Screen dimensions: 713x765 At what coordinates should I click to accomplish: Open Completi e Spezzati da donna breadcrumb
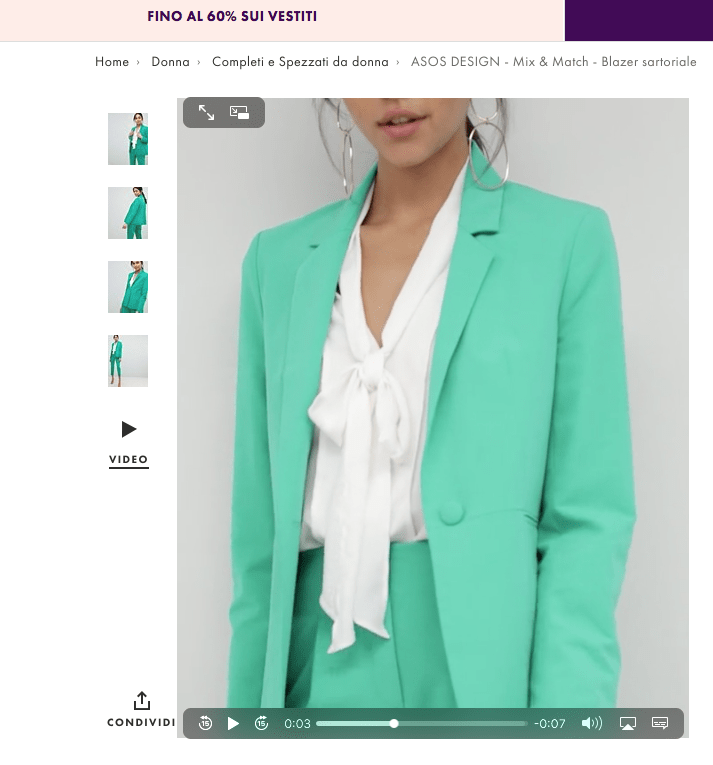point(300,62)
